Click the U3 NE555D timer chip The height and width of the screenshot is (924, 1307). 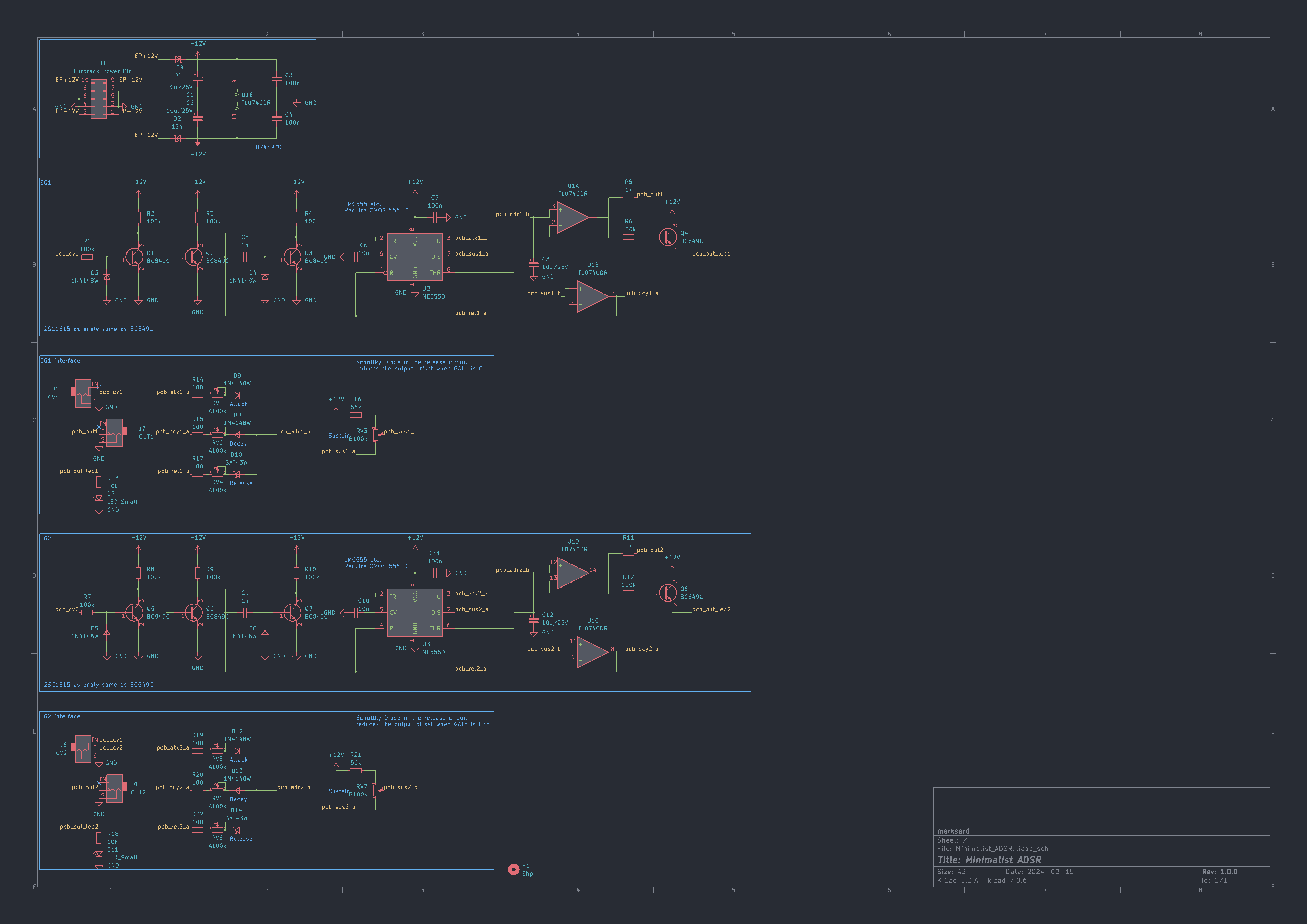coord(415,613)
